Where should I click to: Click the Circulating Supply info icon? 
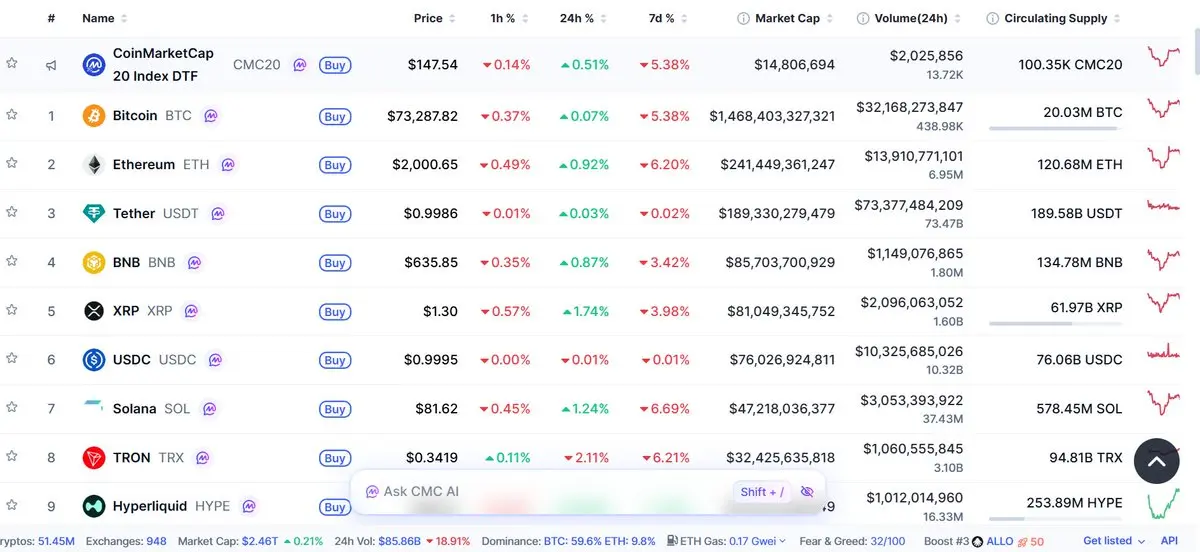click(993, 18)
